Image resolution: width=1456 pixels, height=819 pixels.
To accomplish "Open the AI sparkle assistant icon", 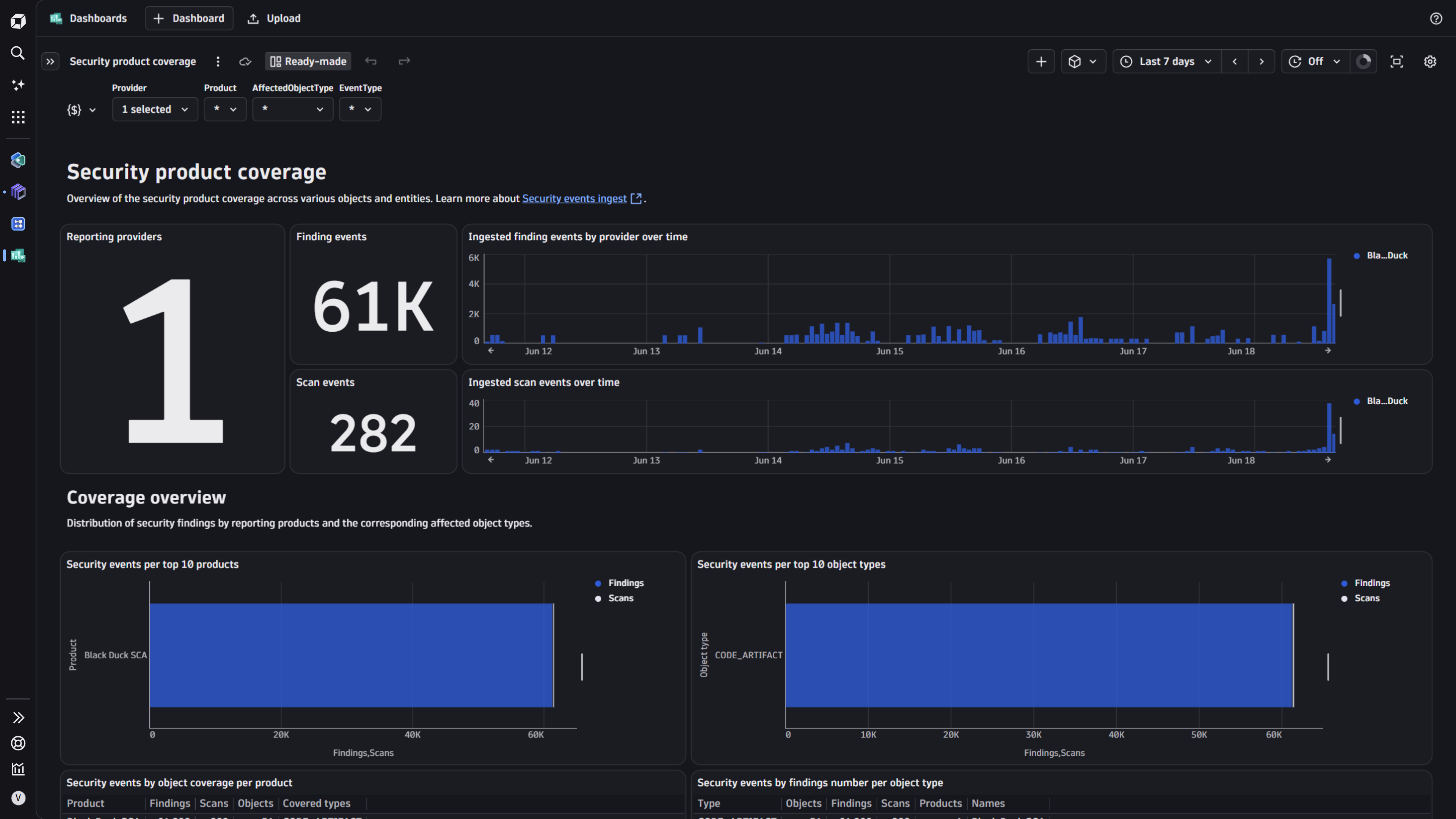I will coord(18,85).
